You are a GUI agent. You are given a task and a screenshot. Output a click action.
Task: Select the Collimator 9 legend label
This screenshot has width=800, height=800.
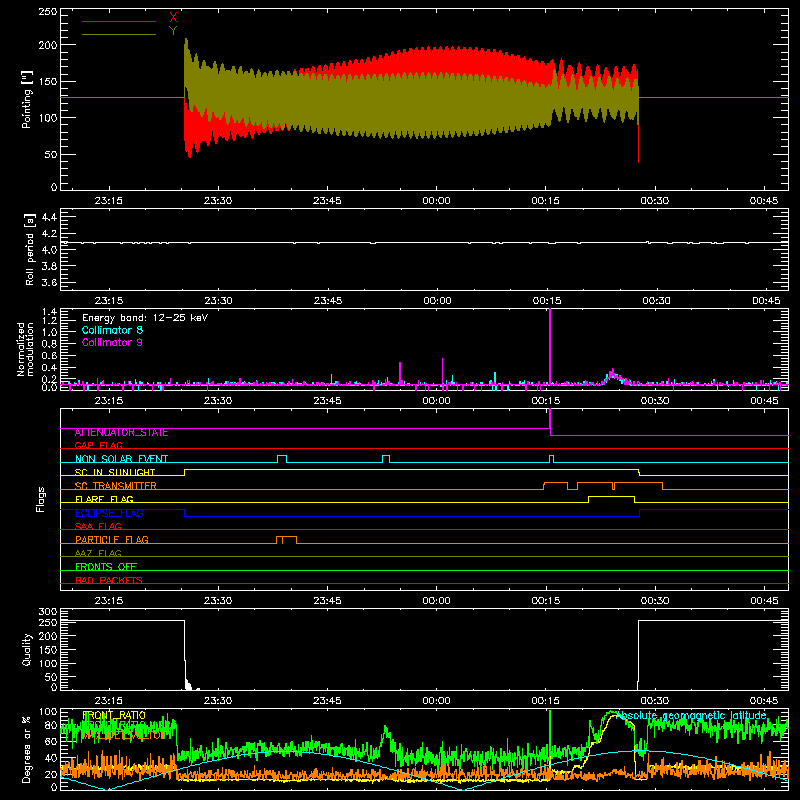coord(112,342)
